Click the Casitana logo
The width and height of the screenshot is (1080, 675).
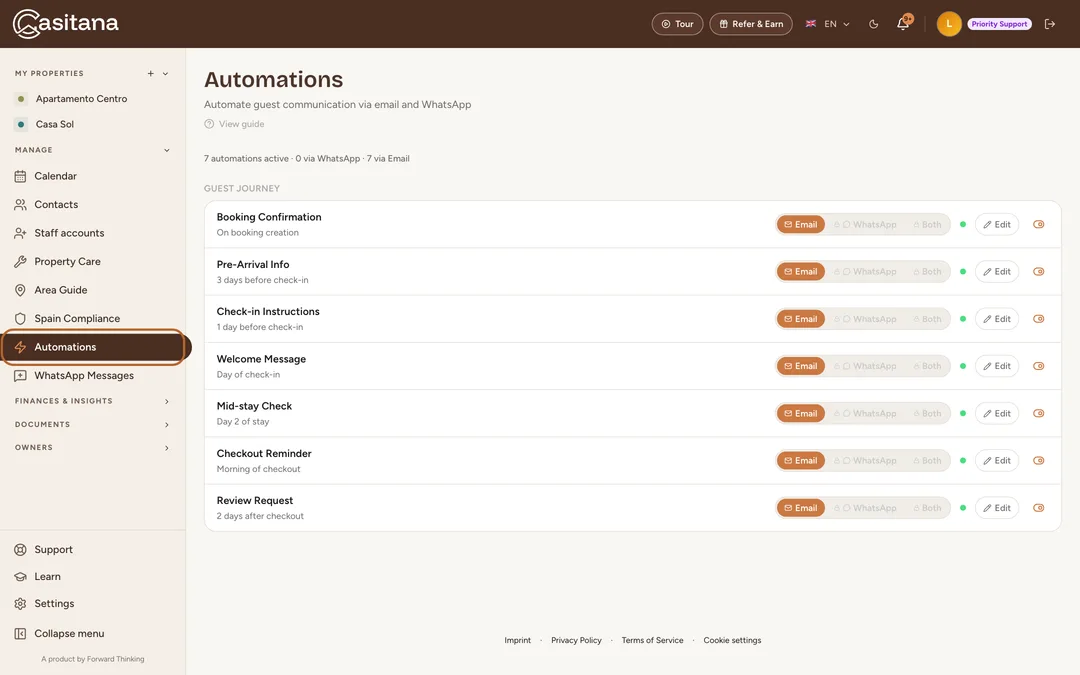click(x=65, y=23)
